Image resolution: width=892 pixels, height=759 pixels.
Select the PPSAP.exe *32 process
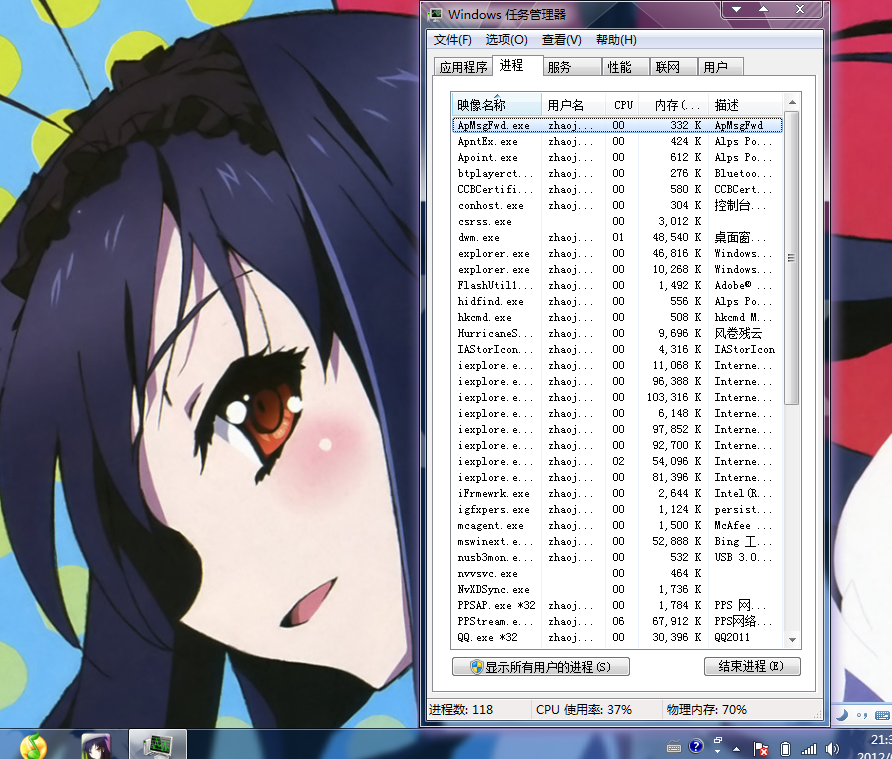click(x=617, y=605)
